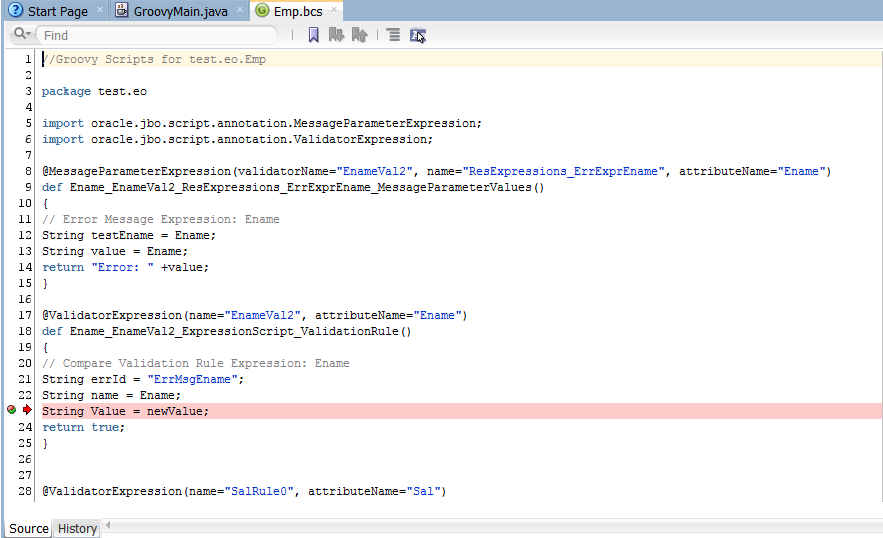This screenshot has height=538, width=883.
Task: Click line number 9 in gutter
Action: pos(28,187)
